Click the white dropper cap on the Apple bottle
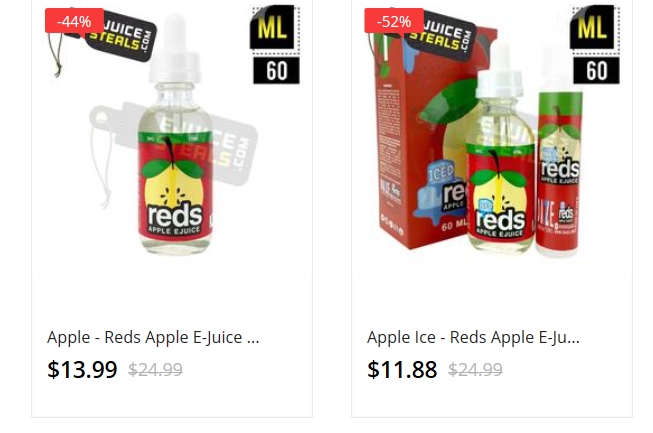The height and width of the screenshot is (433, 653). tap(175, 48)
